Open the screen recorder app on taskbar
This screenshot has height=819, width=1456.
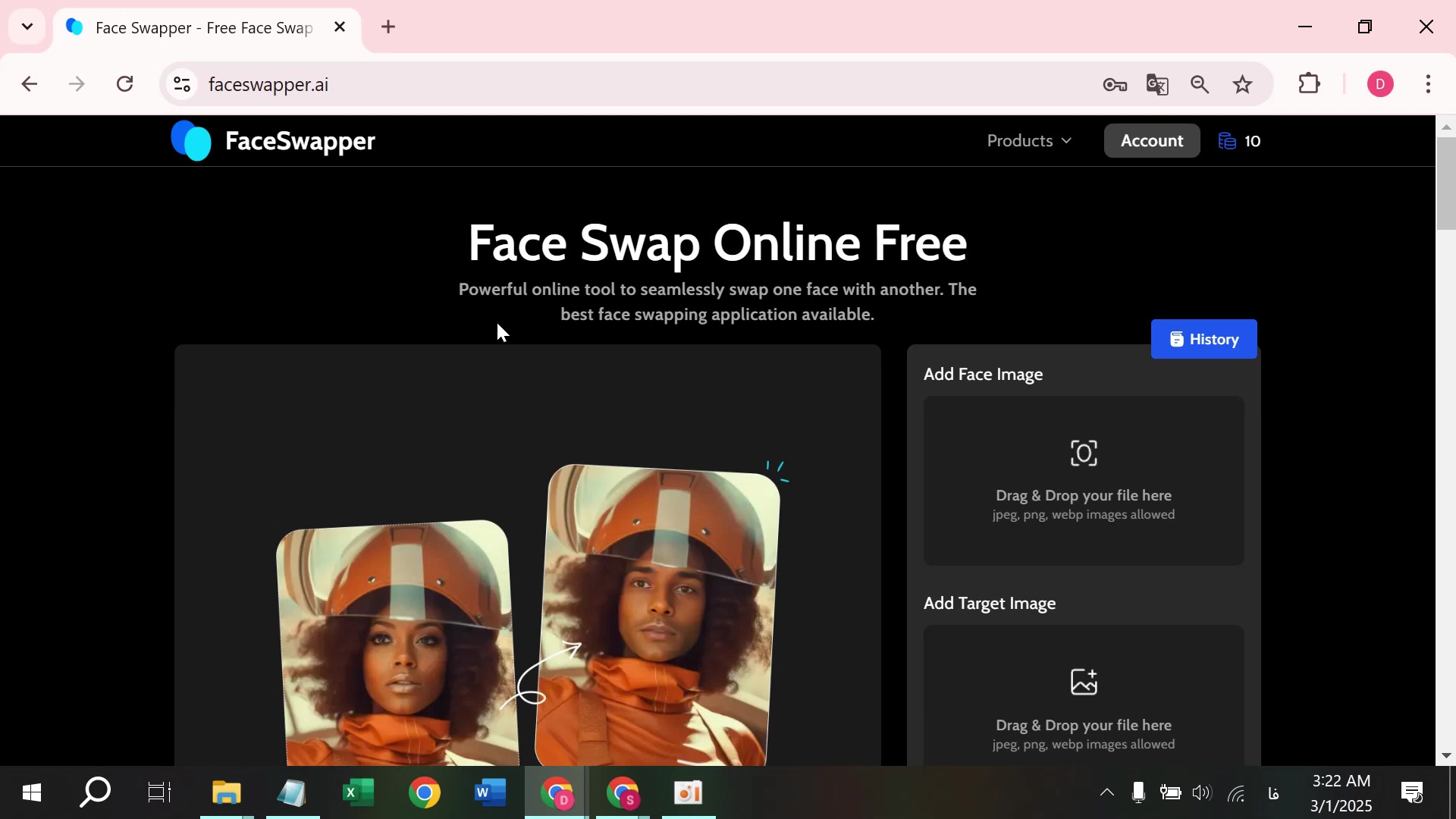pyautogui.click(x=689, y=793)
